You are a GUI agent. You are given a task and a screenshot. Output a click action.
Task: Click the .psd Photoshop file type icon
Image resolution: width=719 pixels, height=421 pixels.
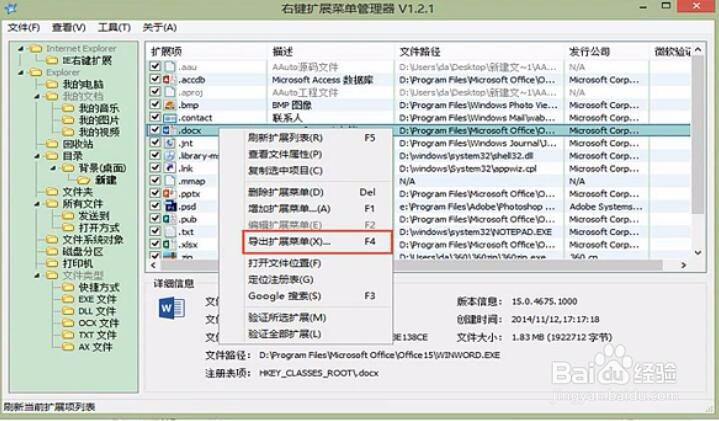170,206
